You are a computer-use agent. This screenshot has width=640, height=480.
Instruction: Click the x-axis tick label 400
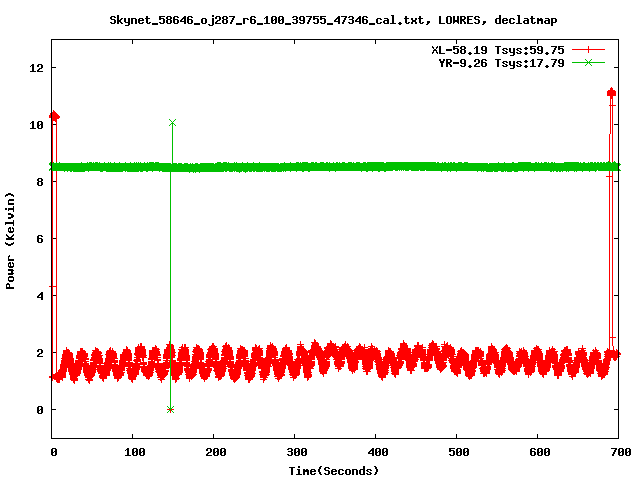(x=378, y=452)
